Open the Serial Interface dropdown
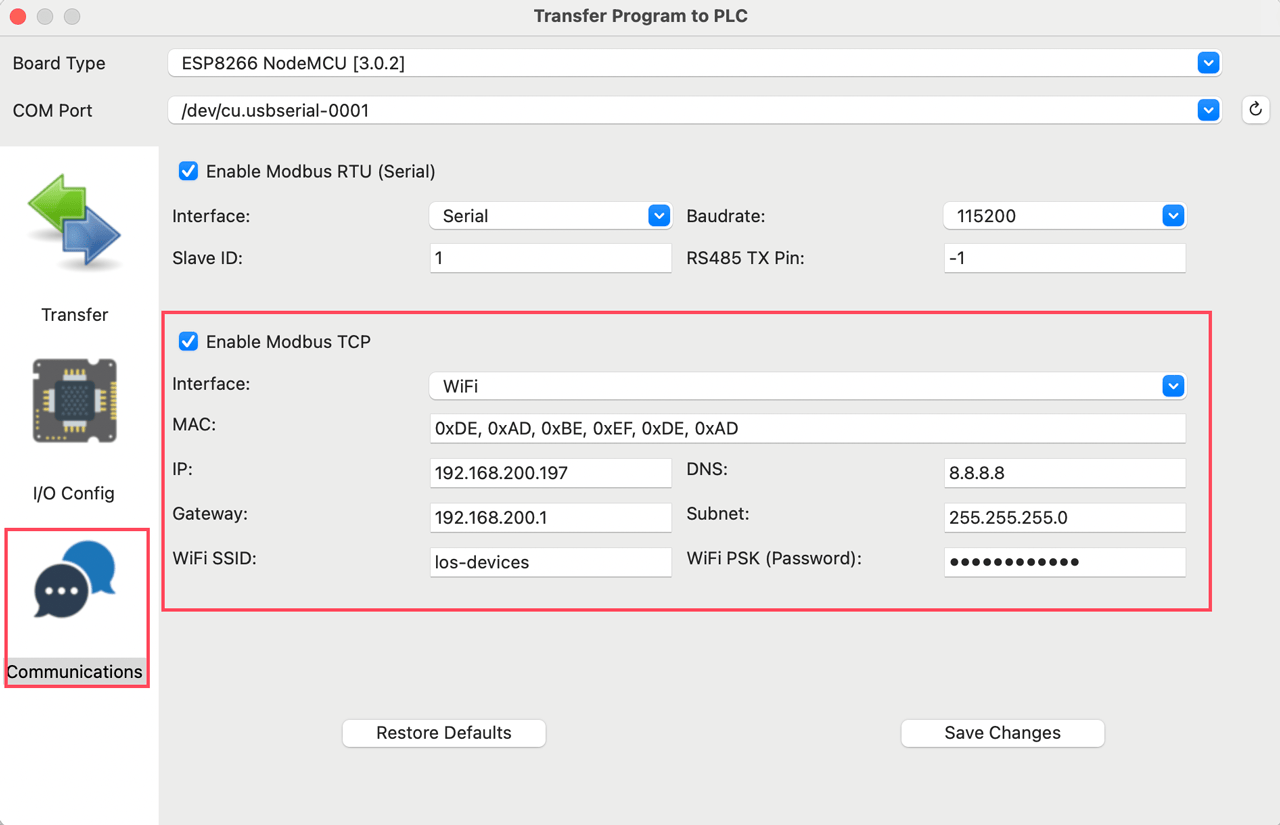This screenshot has height=825, width=1280. pyautogui.click(x=658, y=215)
